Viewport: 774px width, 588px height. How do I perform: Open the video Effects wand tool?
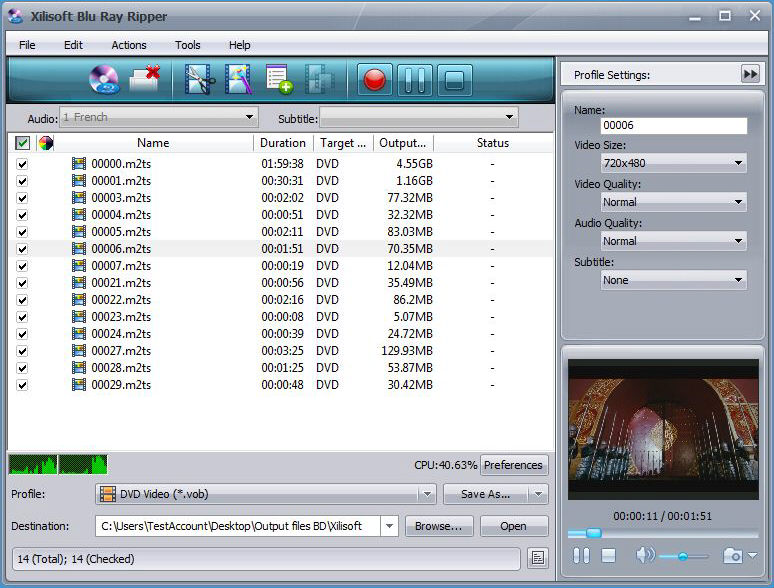(x=239, y=79)
